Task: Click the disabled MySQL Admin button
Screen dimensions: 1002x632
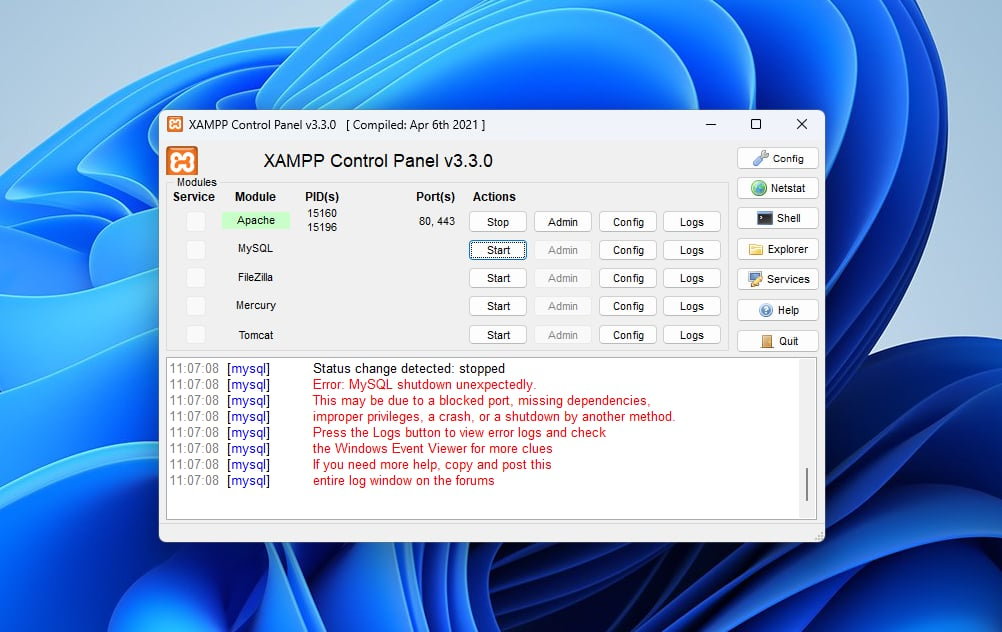Action: 562,250
